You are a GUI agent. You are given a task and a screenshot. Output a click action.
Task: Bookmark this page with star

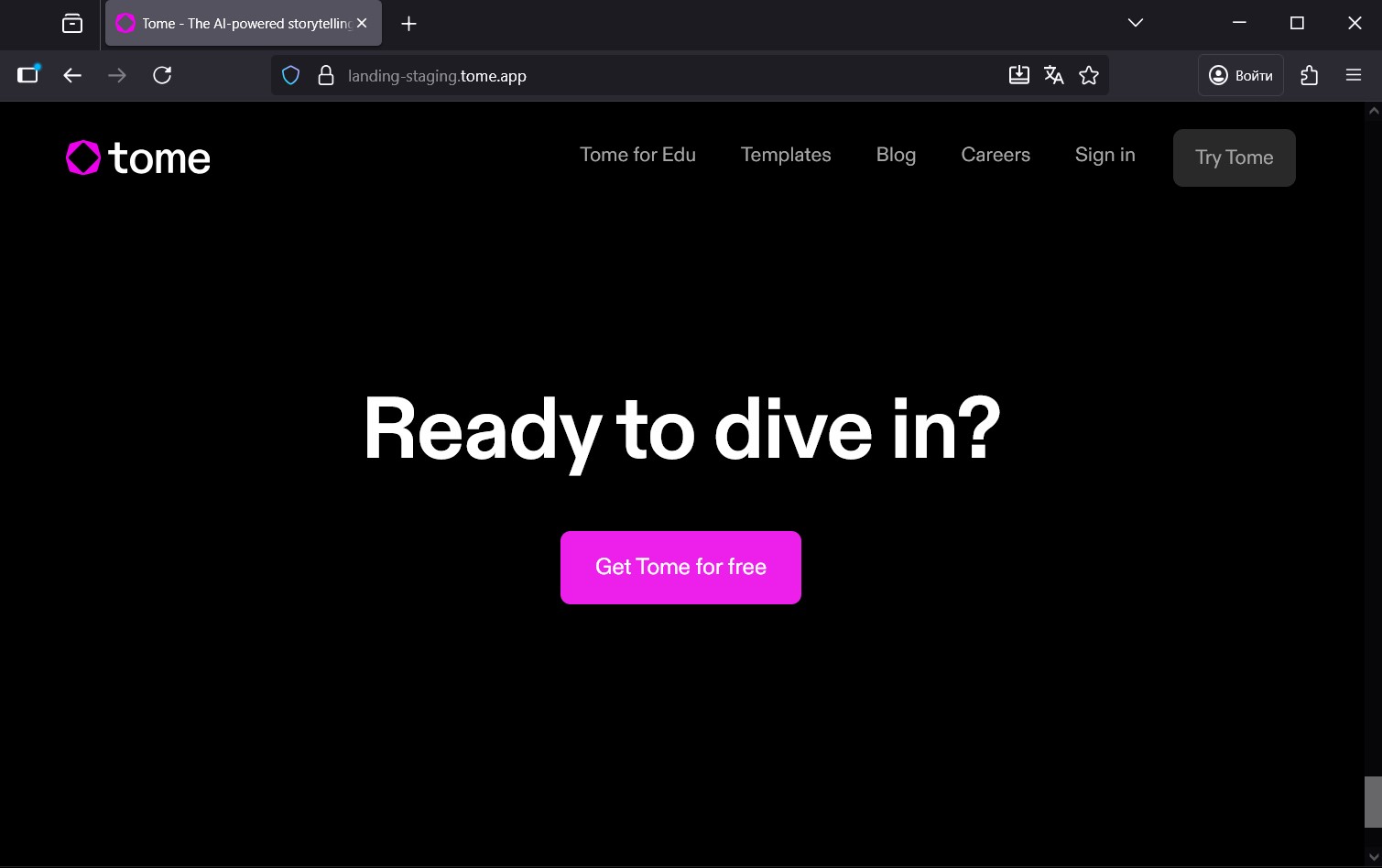(1089, 75)
